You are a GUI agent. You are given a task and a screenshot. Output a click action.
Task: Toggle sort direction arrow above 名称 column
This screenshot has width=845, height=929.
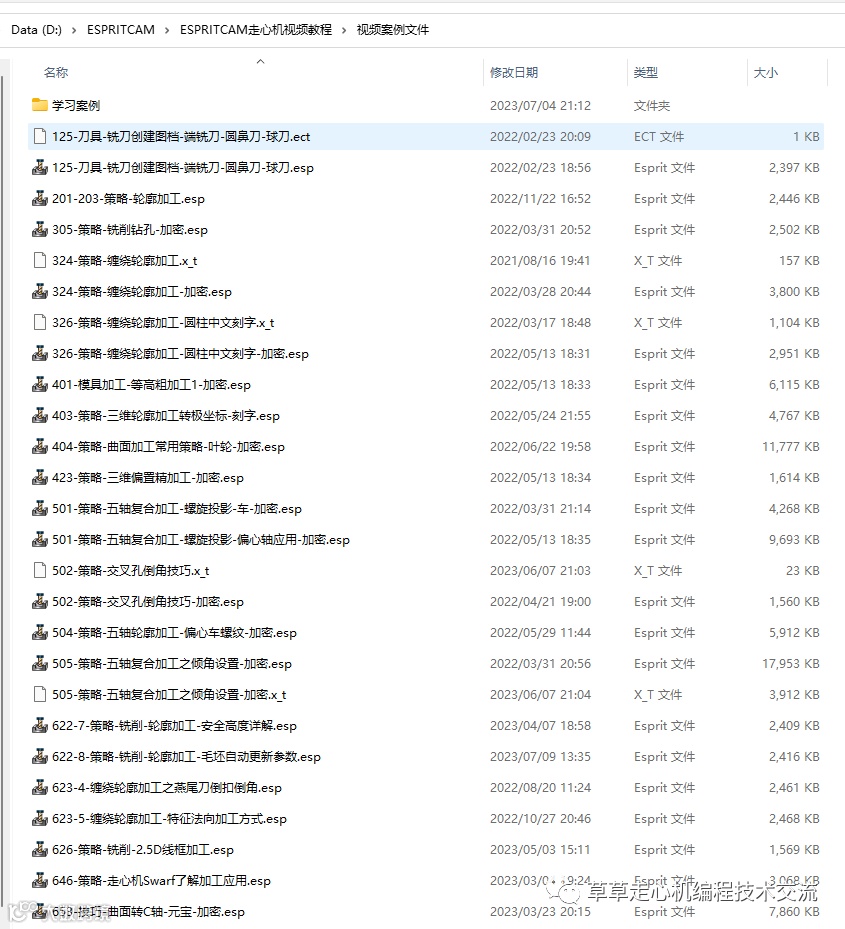pyautogui.click(x=260, y=61)
